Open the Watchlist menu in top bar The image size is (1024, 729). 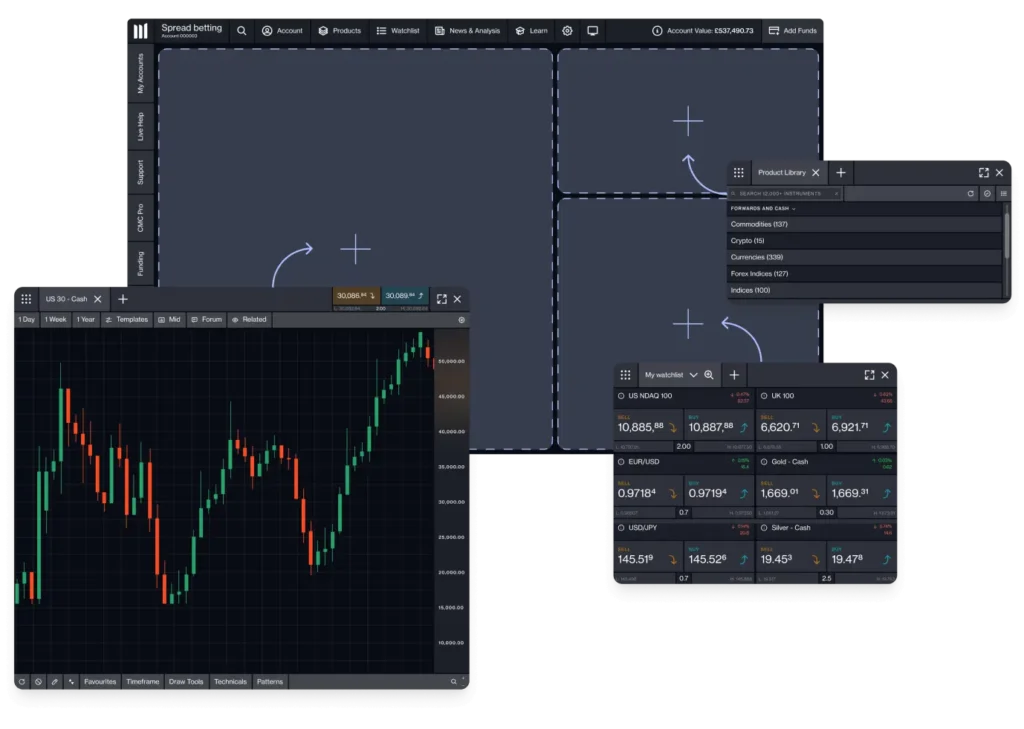point(398,31)
